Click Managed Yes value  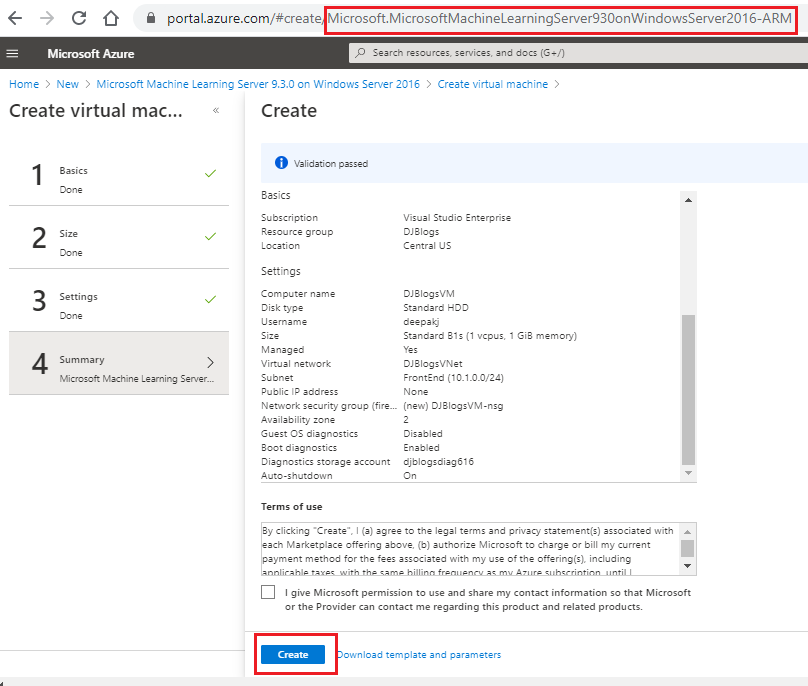[x=410, y=349]
